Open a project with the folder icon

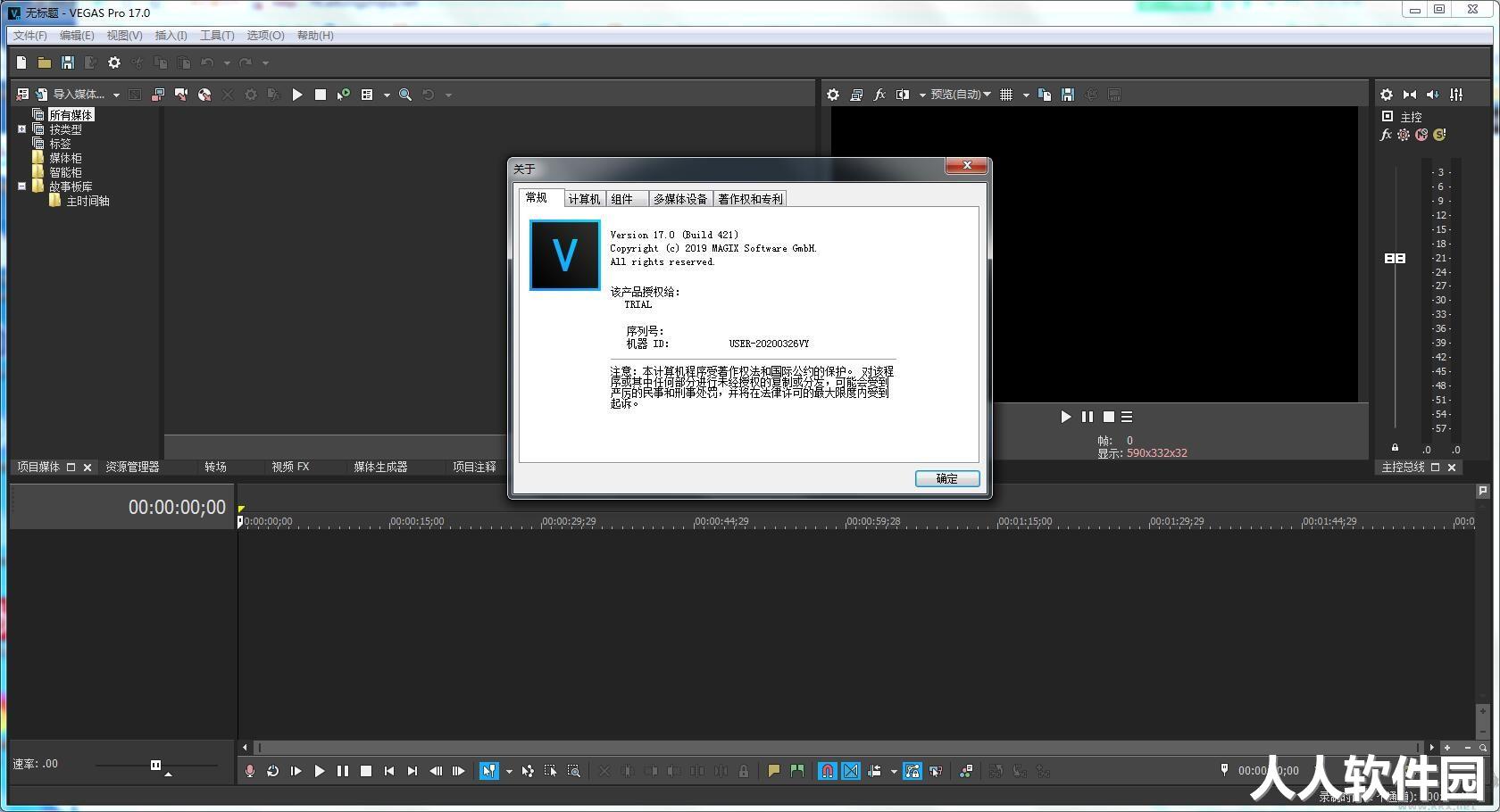[x=44, y=62]
